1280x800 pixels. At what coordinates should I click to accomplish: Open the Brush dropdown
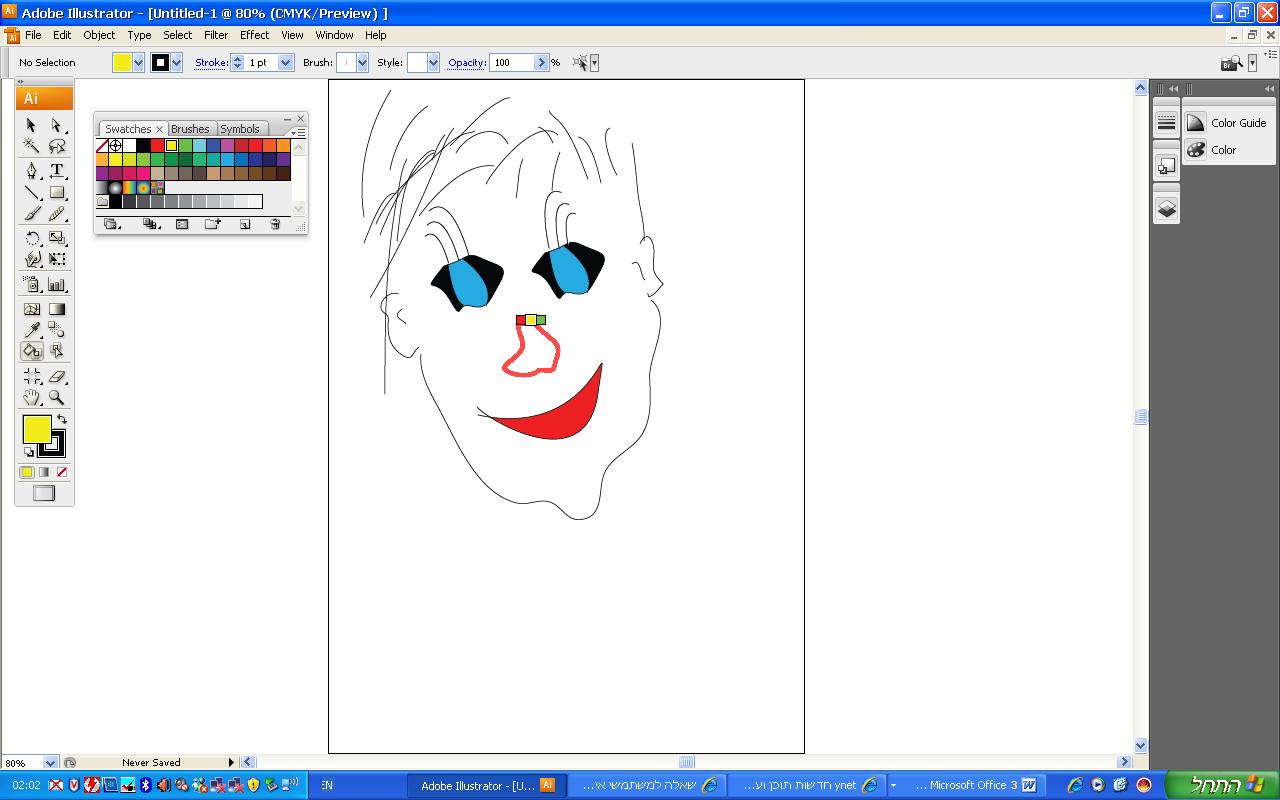362,63
